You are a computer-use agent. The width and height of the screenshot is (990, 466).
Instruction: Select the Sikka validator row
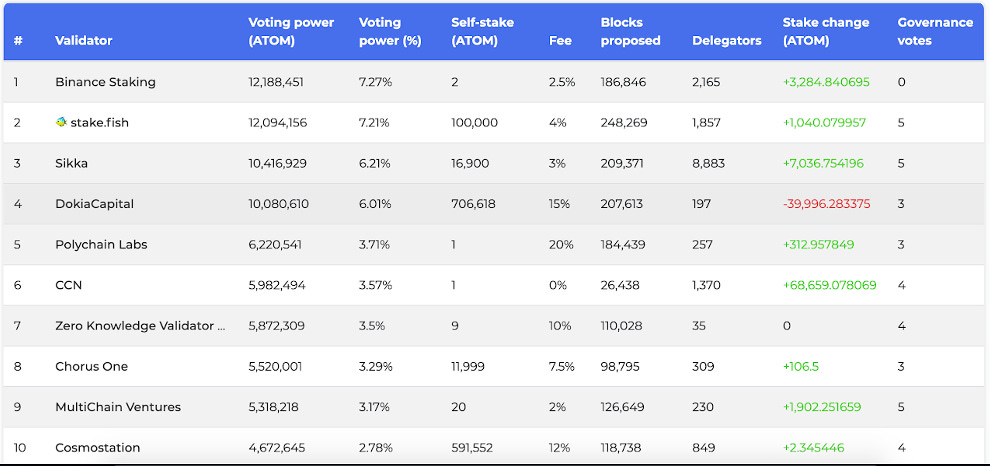(72, 163)
